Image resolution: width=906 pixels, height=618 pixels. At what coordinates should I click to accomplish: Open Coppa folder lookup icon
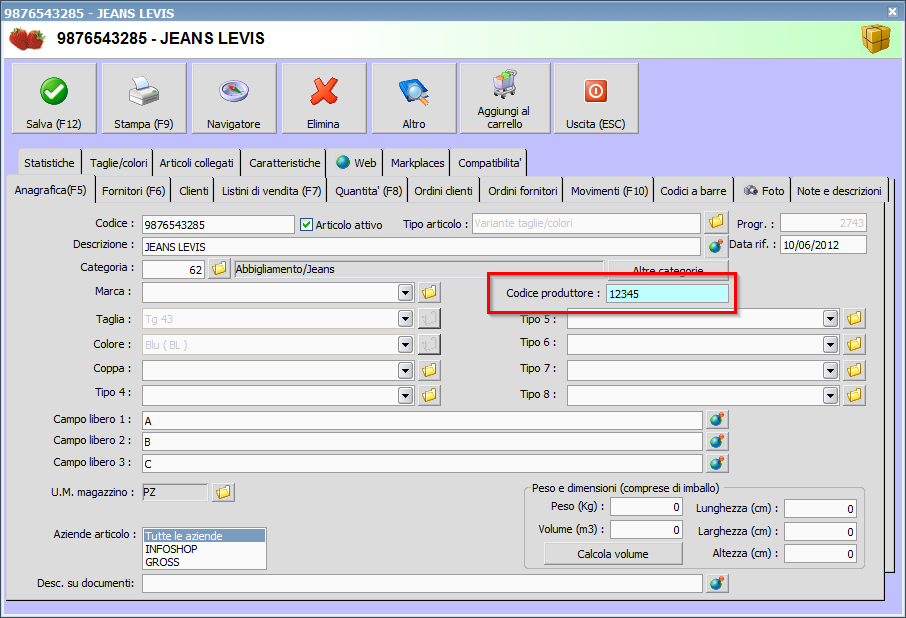tap(429, 370)
